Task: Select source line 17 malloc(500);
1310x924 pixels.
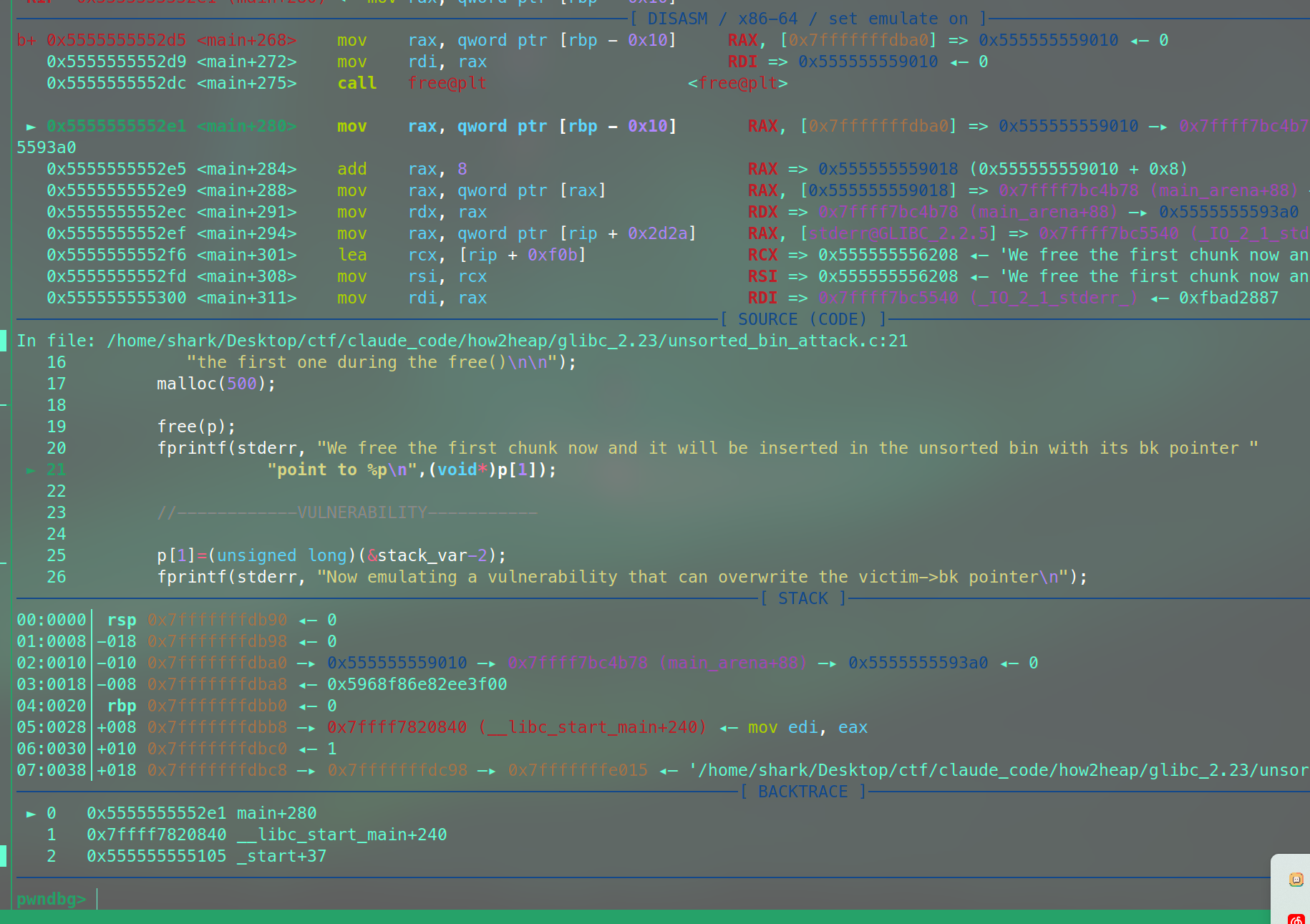Action: point(216,384)
